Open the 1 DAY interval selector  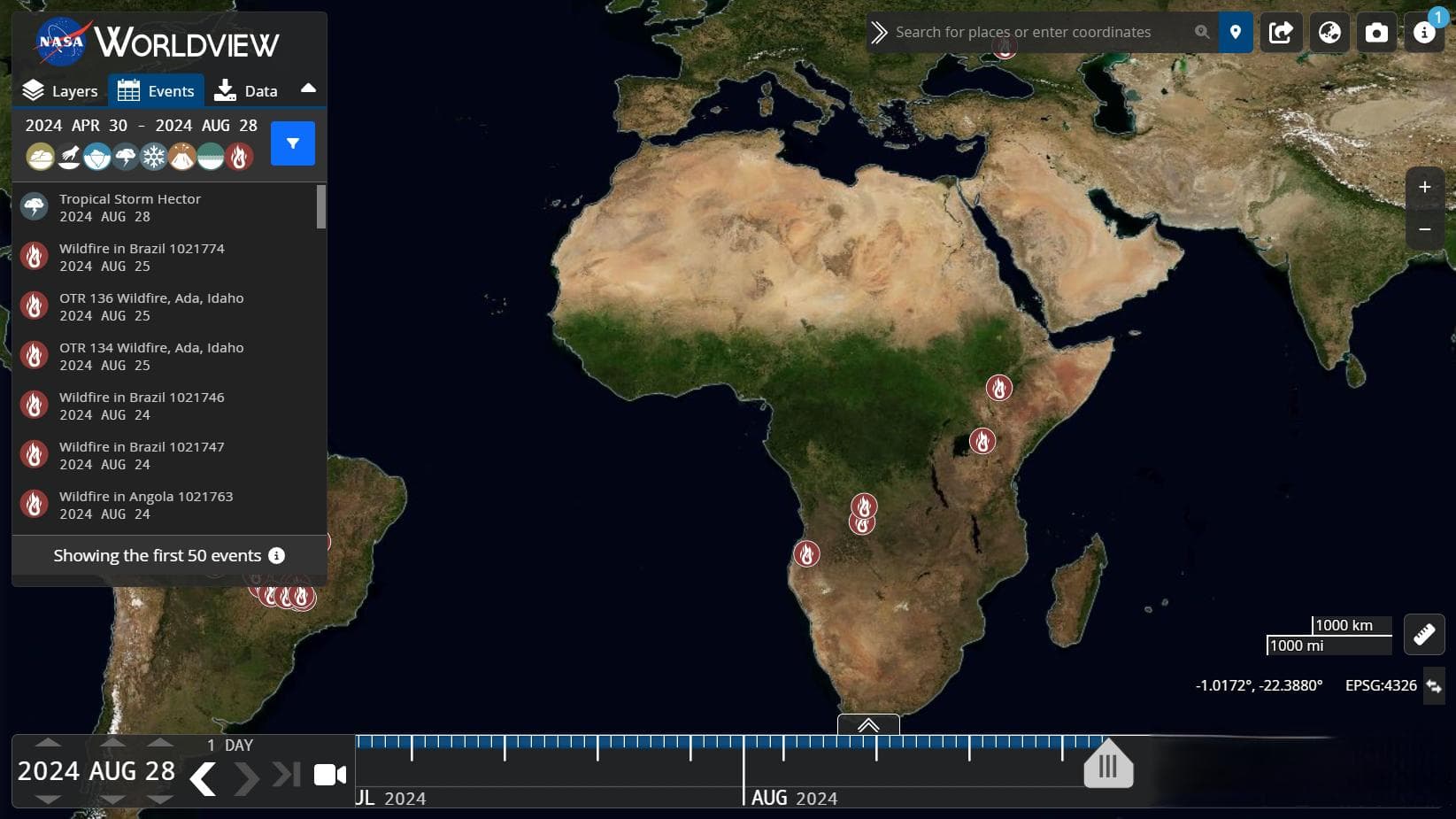(x=230, y=746)
